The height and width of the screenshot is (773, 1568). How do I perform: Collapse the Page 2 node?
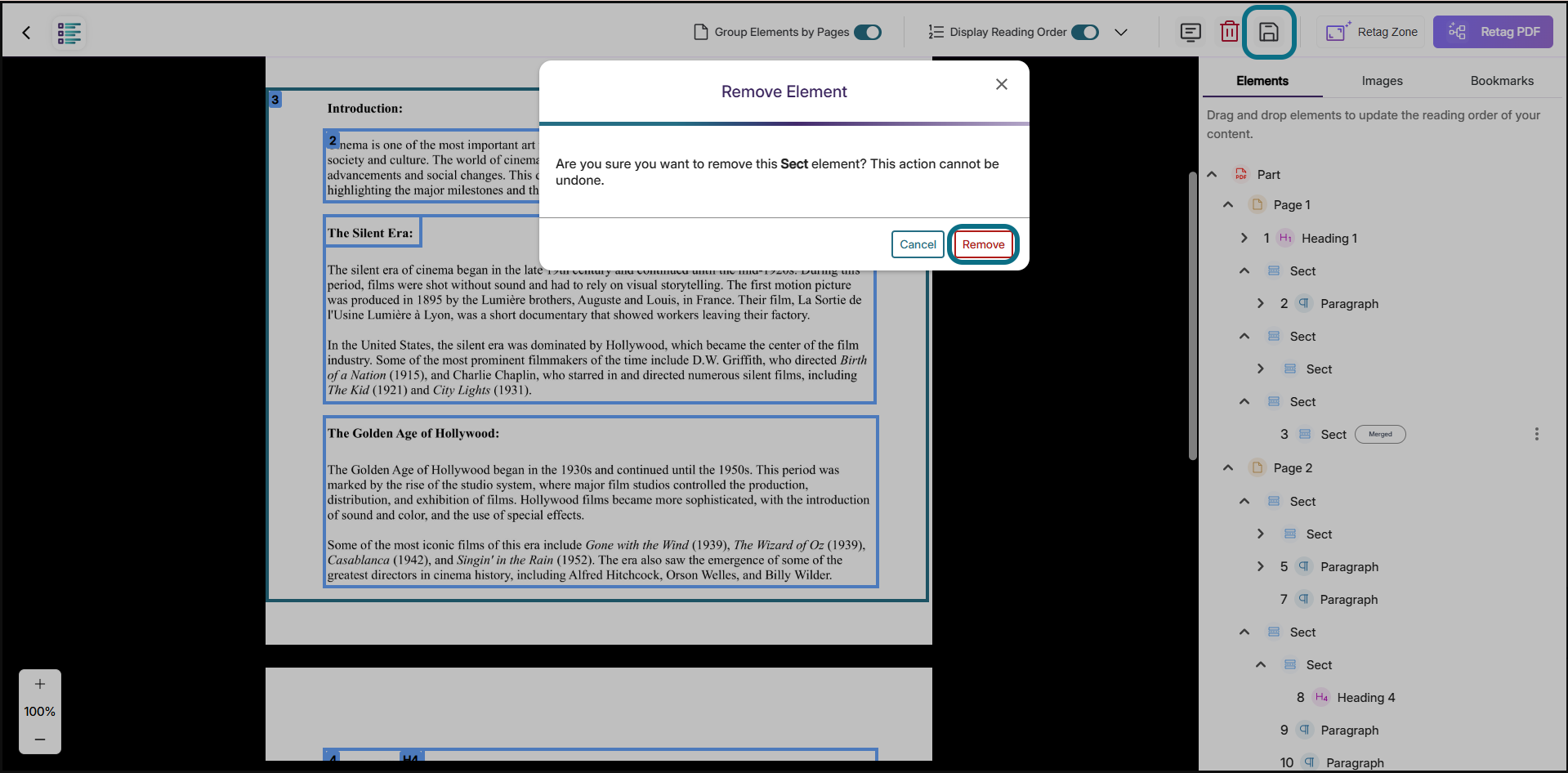point(1228,467)
